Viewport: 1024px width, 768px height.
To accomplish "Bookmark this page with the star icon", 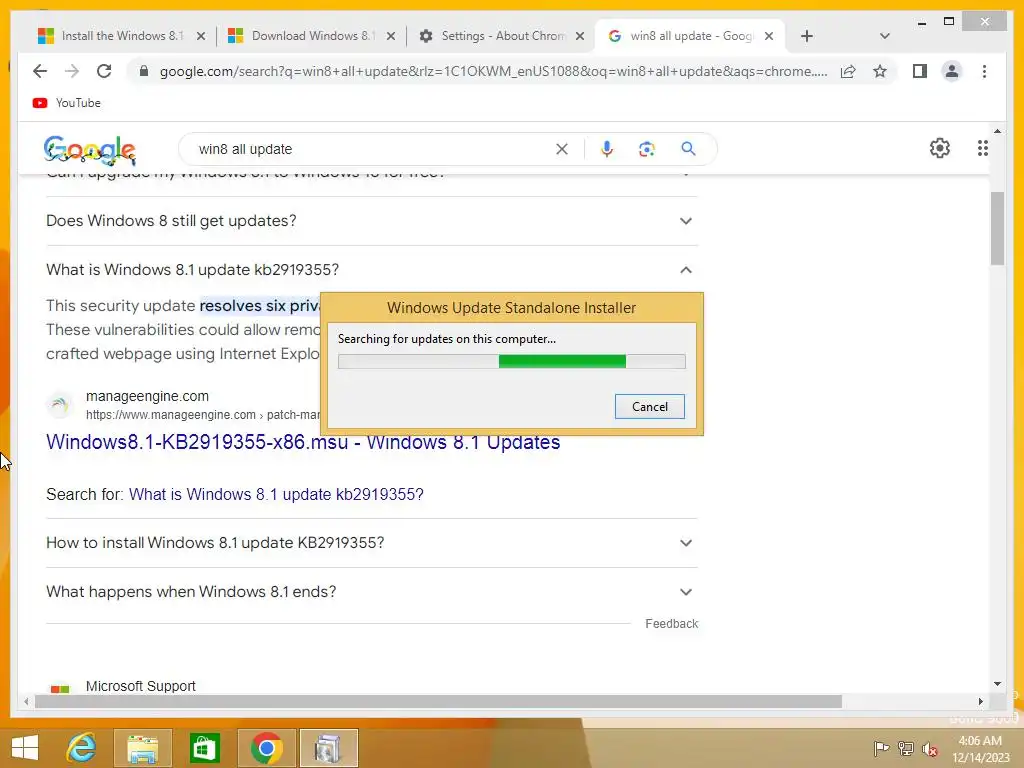I will tap(880, 71).
